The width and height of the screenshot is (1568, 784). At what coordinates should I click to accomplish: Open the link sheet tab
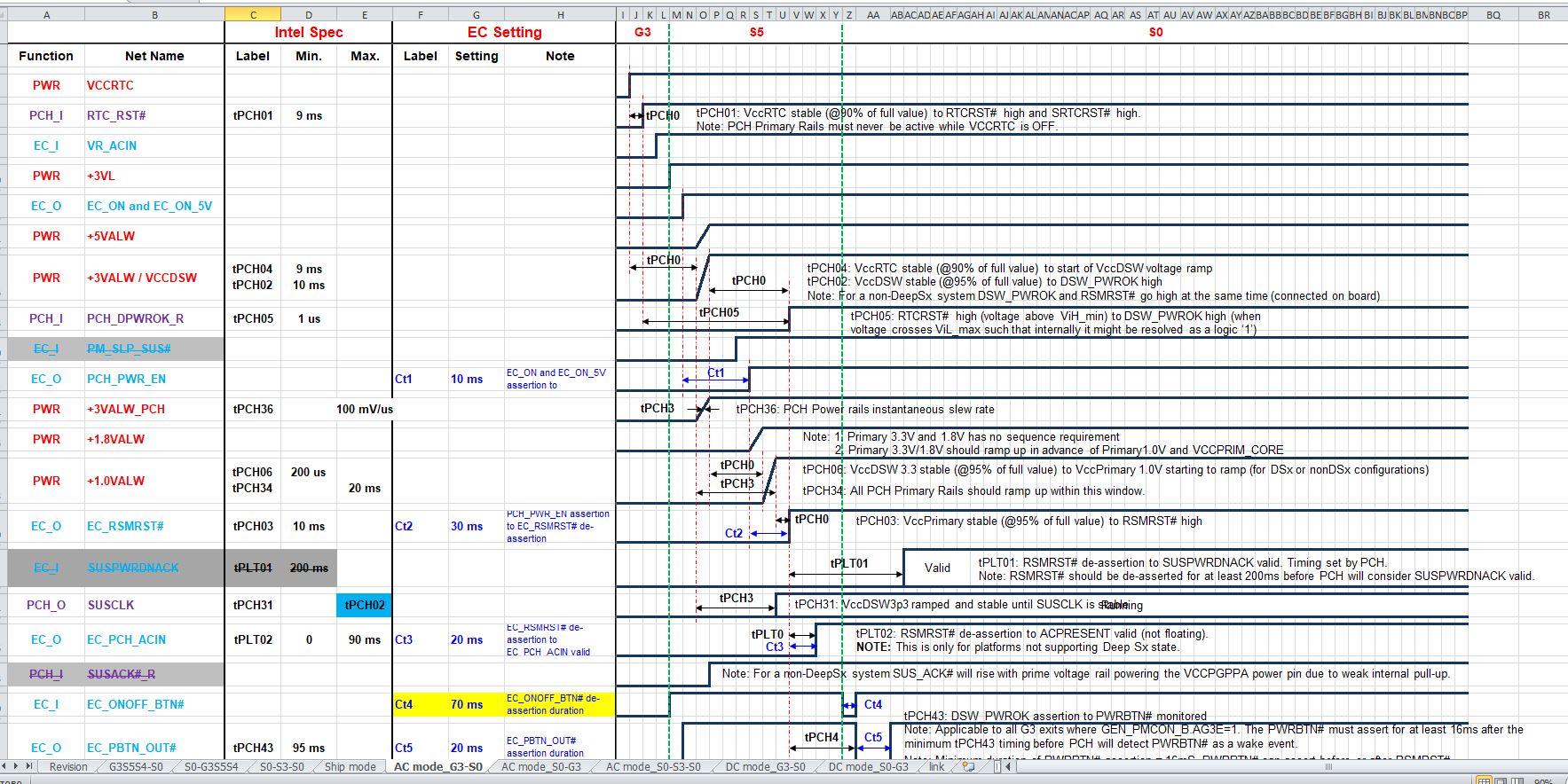pos(936,767)
